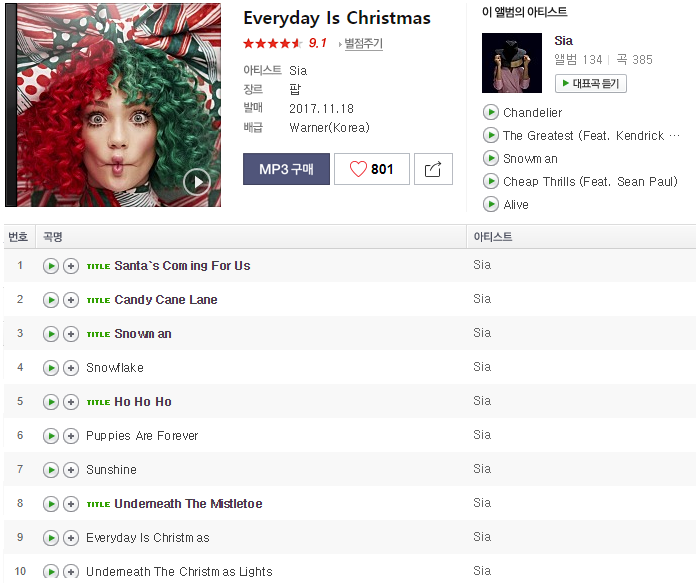Play Chandelier from artist's top songs
Viewport: 696px width, 588px height.
[x=490, y=112]
